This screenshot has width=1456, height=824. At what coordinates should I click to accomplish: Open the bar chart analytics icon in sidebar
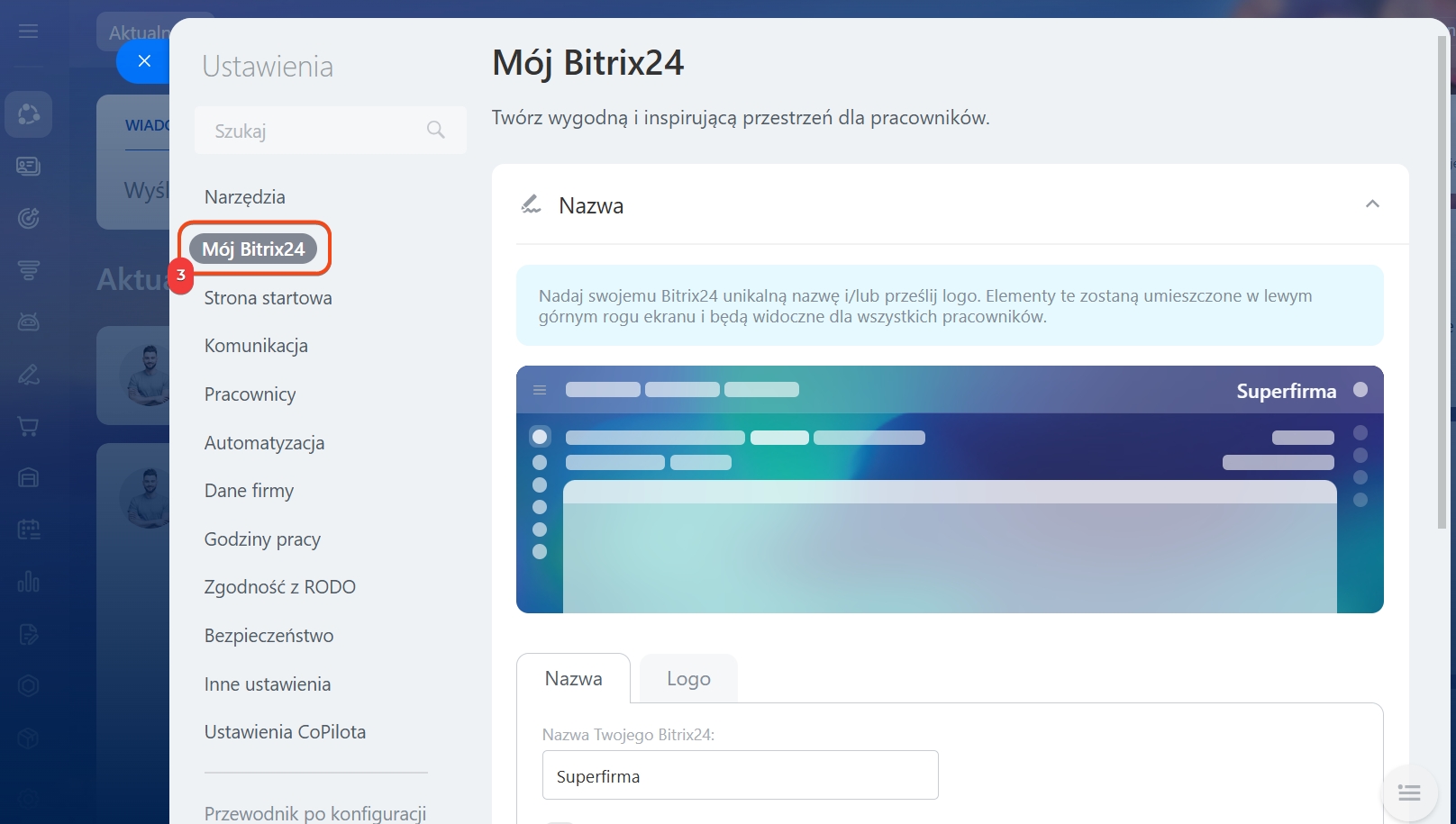[x=29, y=582]
